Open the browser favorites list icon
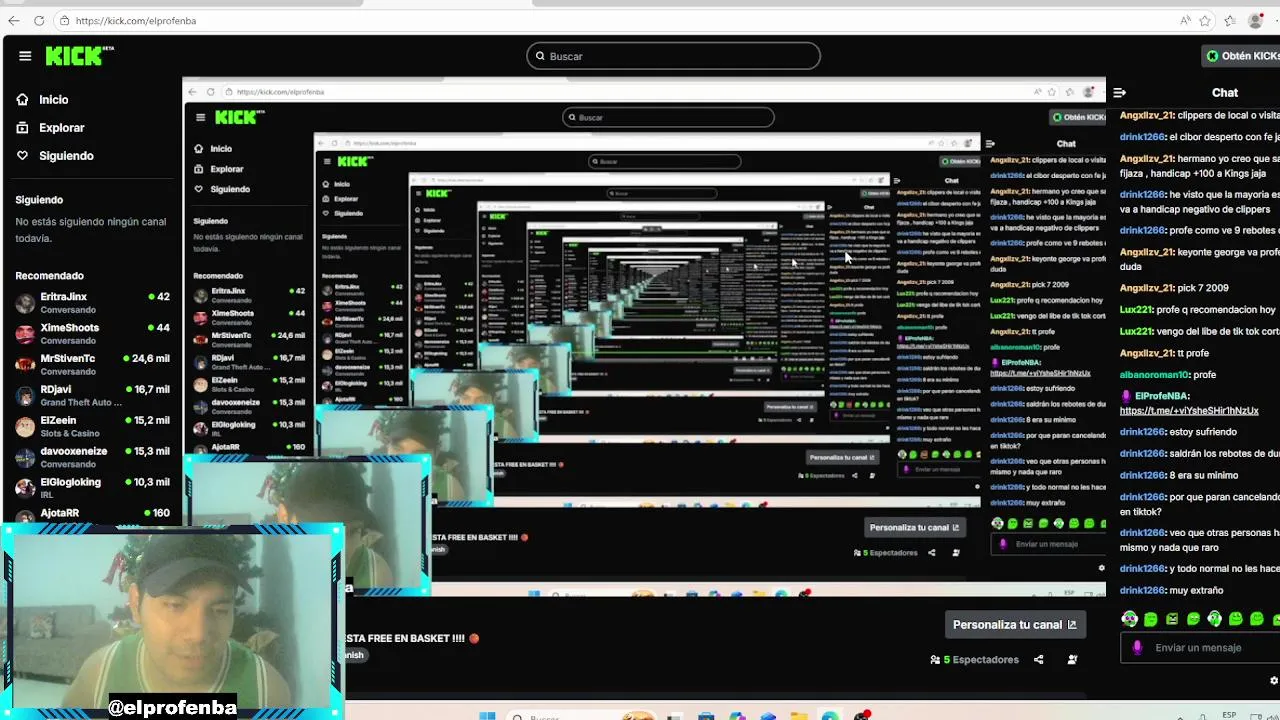 1229,20
